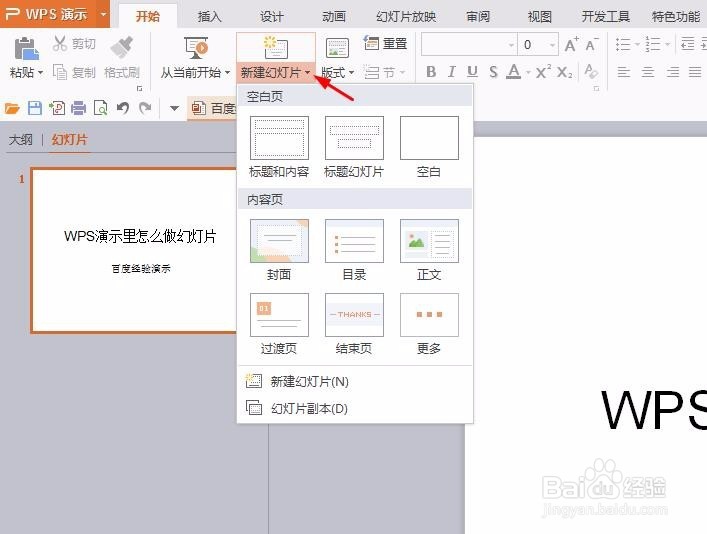Viewport: 707px width, 534px height.
Task: Align text right
Action: click(673, 72)
